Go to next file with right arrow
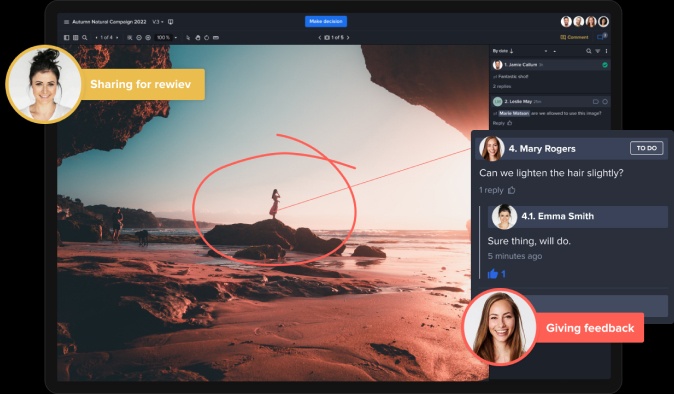 (x=348, y=38)
